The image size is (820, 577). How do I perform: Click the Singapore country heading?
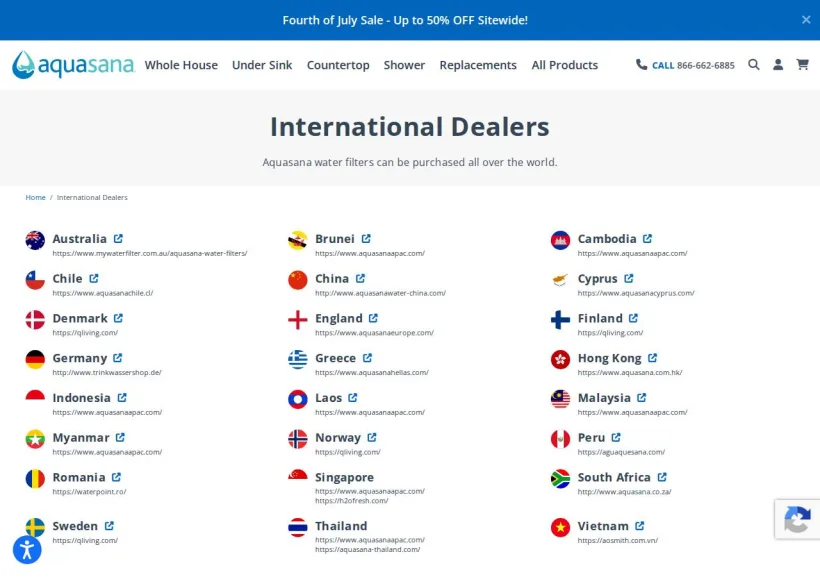[344, 477]
